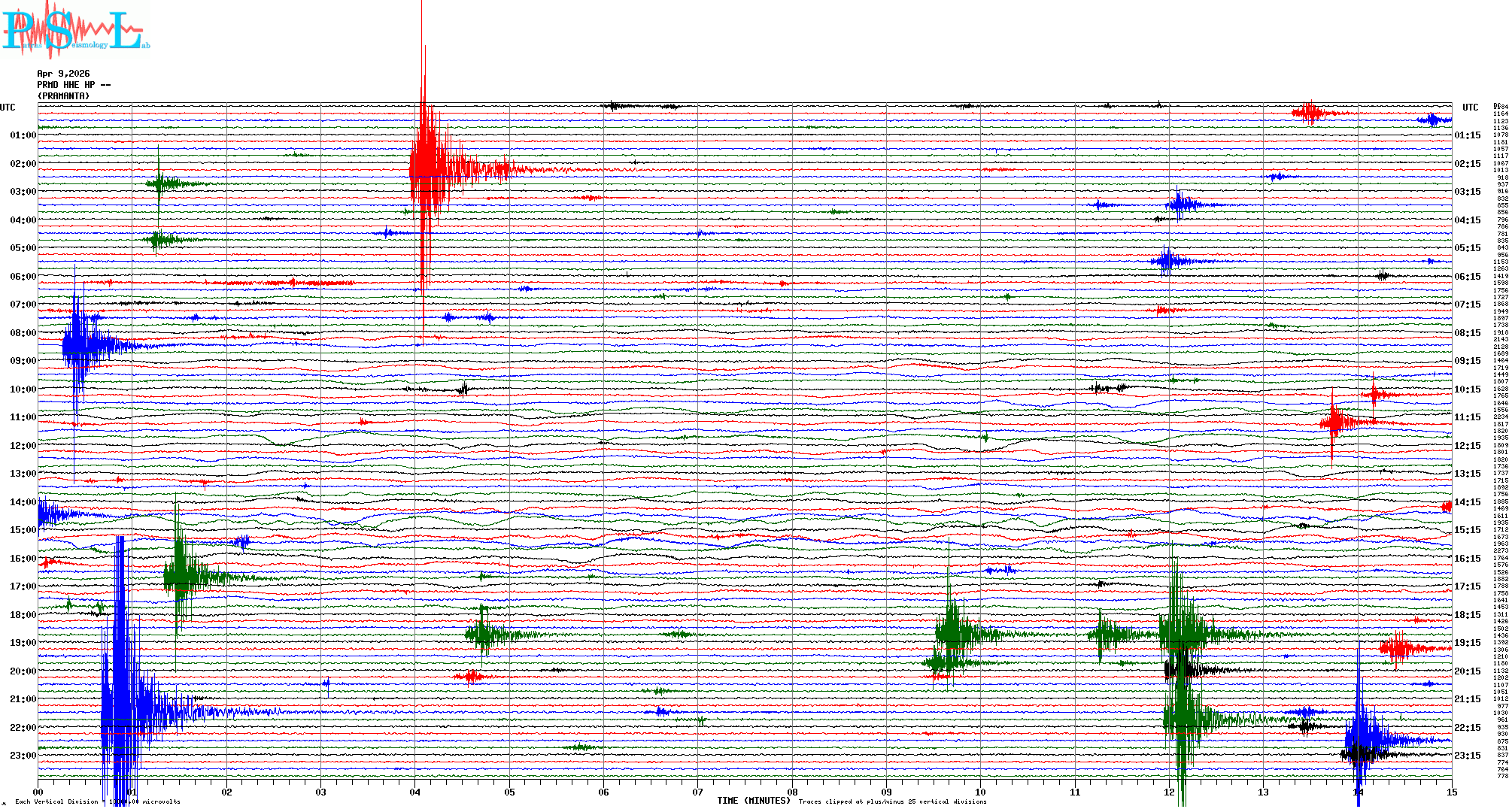Click the PSL seismology lab logo
The height and width of the screenshot is (812, 1512).
click(75, 30)
